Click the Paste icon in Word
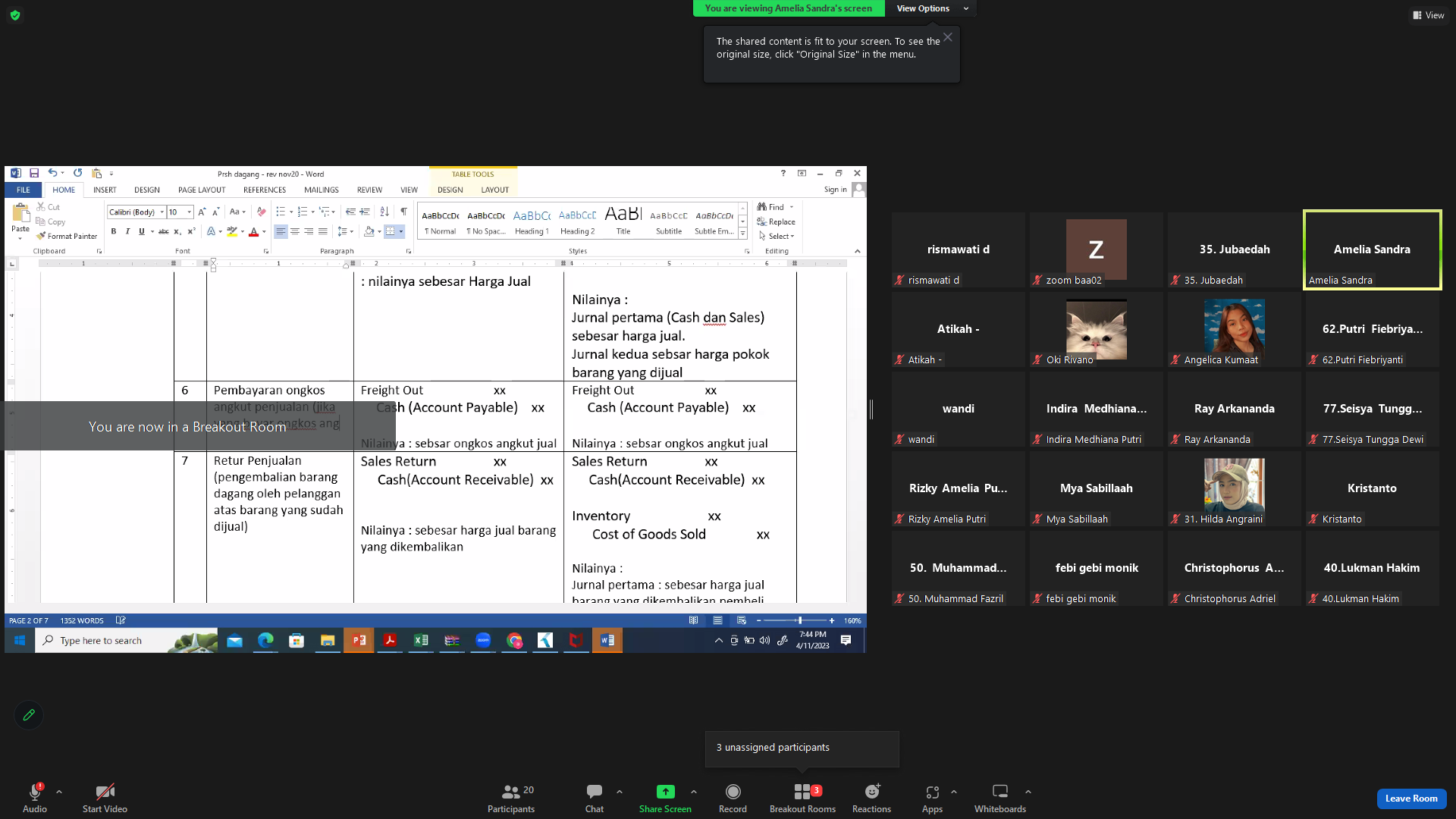The width and height of the screenshot is (1456, 819). tap(20, 214)
